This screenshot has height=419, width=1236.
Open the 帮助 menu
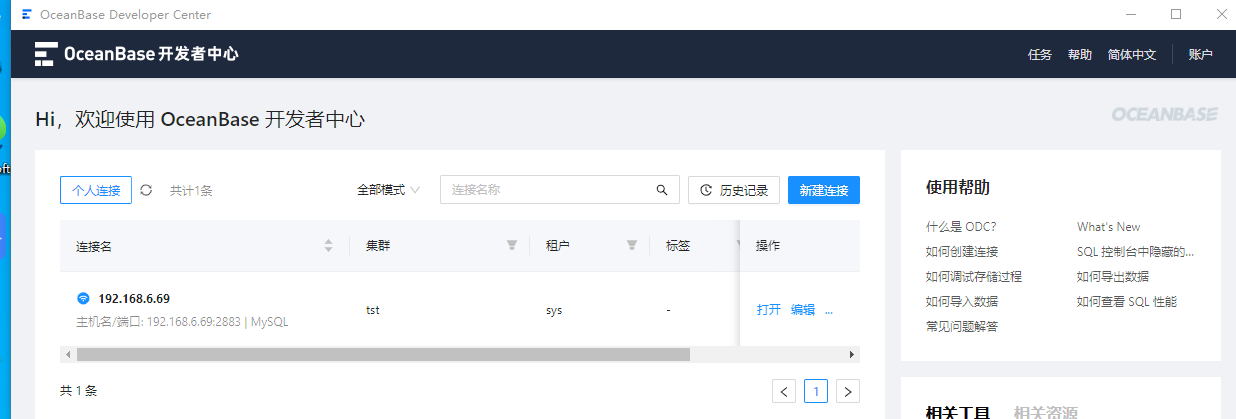point(1080,55)
